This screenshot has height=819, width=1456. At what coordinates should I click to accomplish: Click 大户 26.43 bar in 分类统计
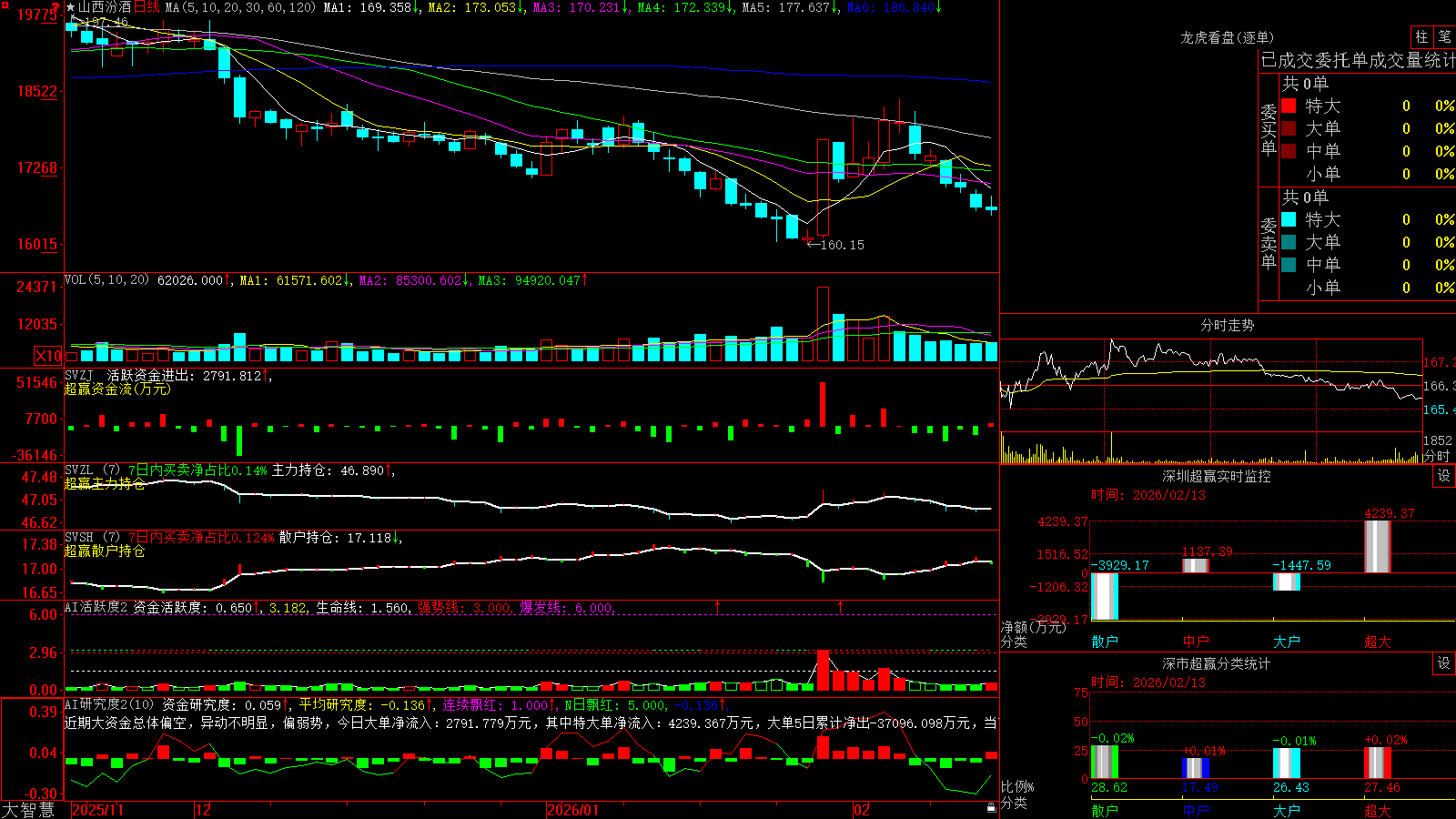(1287, 763)
